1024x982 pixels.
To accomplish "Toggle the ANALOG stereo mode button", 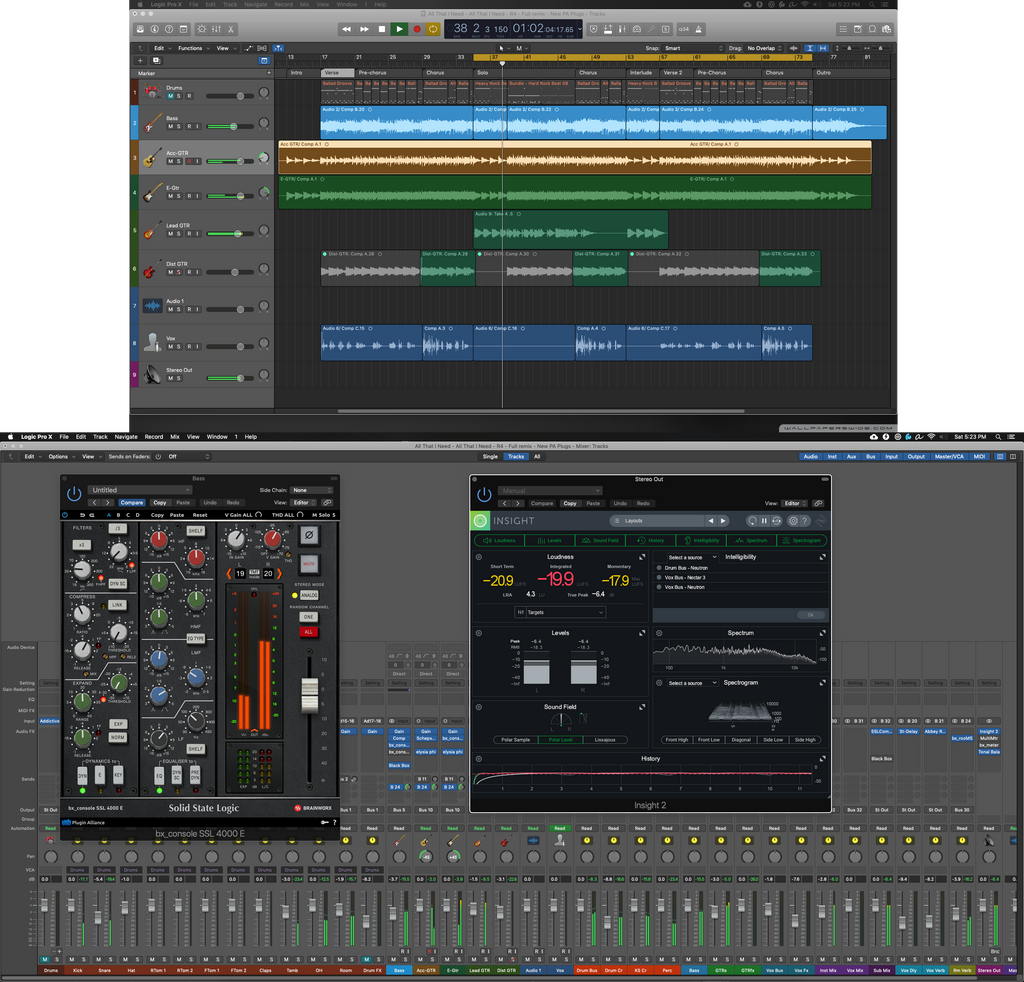I will point(309,595).
